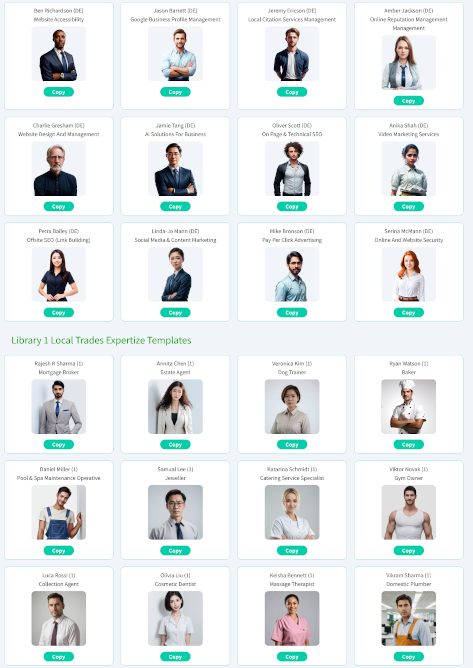
Task: Copy the Ryan Watson Baker template
Action: point(409,445)
